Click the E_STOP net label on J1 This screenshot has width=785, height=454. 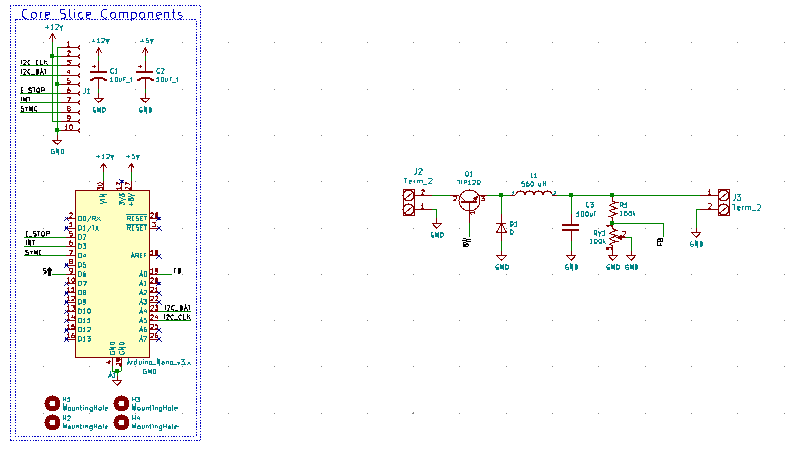pos(33,90)
